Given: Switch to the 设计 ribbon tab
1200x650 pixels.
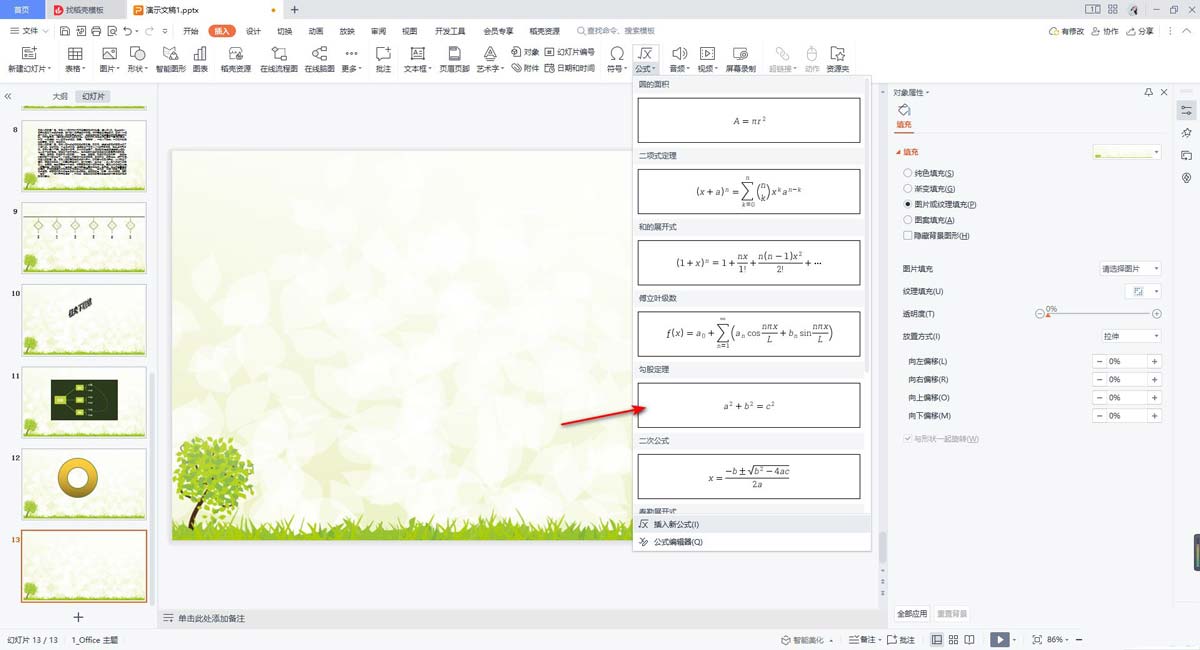Looking at the screenshot, I should coord(253,31).
